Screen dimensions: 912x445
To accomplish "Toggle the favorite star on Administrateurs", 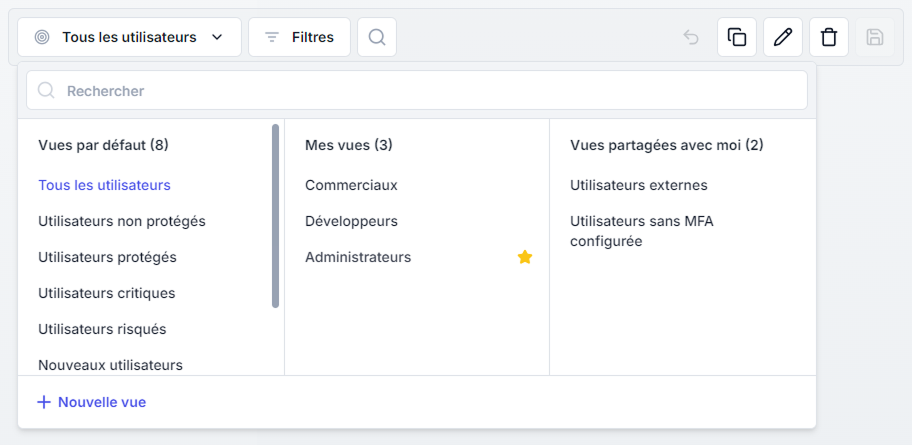I will pos(525,257).
